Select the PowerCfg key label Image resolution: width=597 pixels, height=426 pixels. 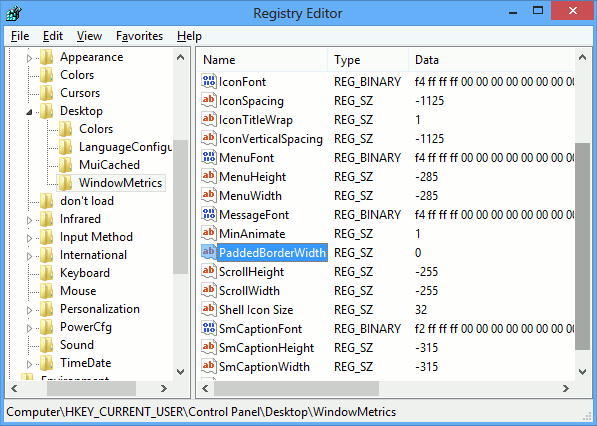(86, 327)
